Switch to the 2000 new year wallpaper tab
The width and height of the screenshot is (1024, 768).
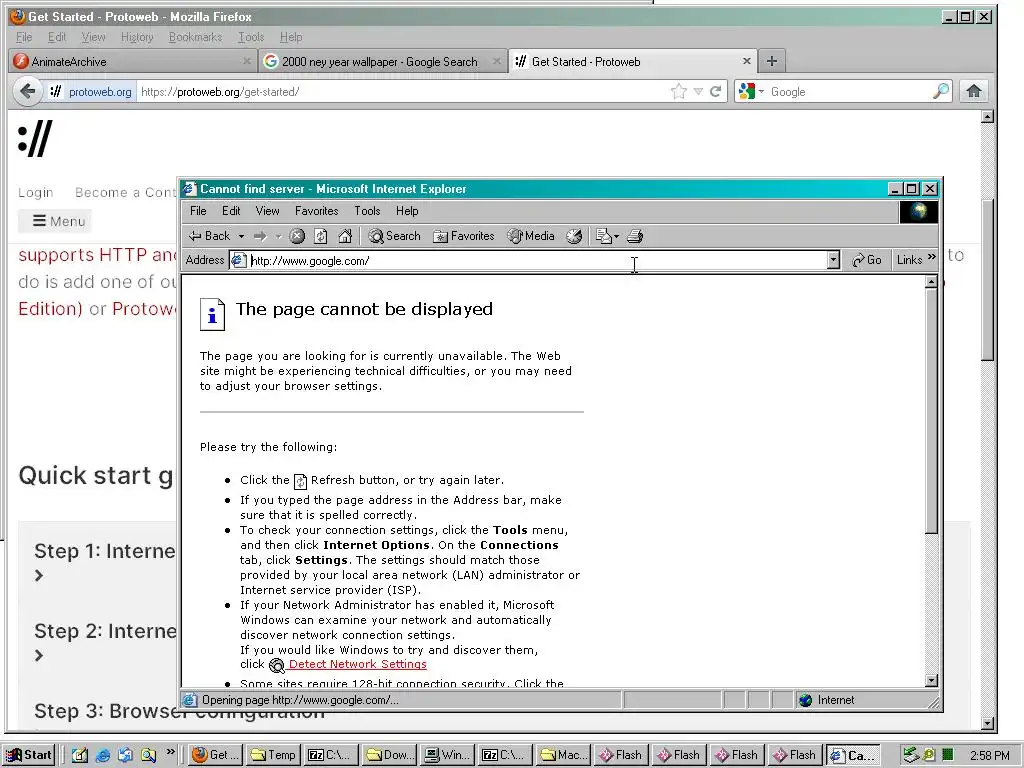tap(382, 61)
